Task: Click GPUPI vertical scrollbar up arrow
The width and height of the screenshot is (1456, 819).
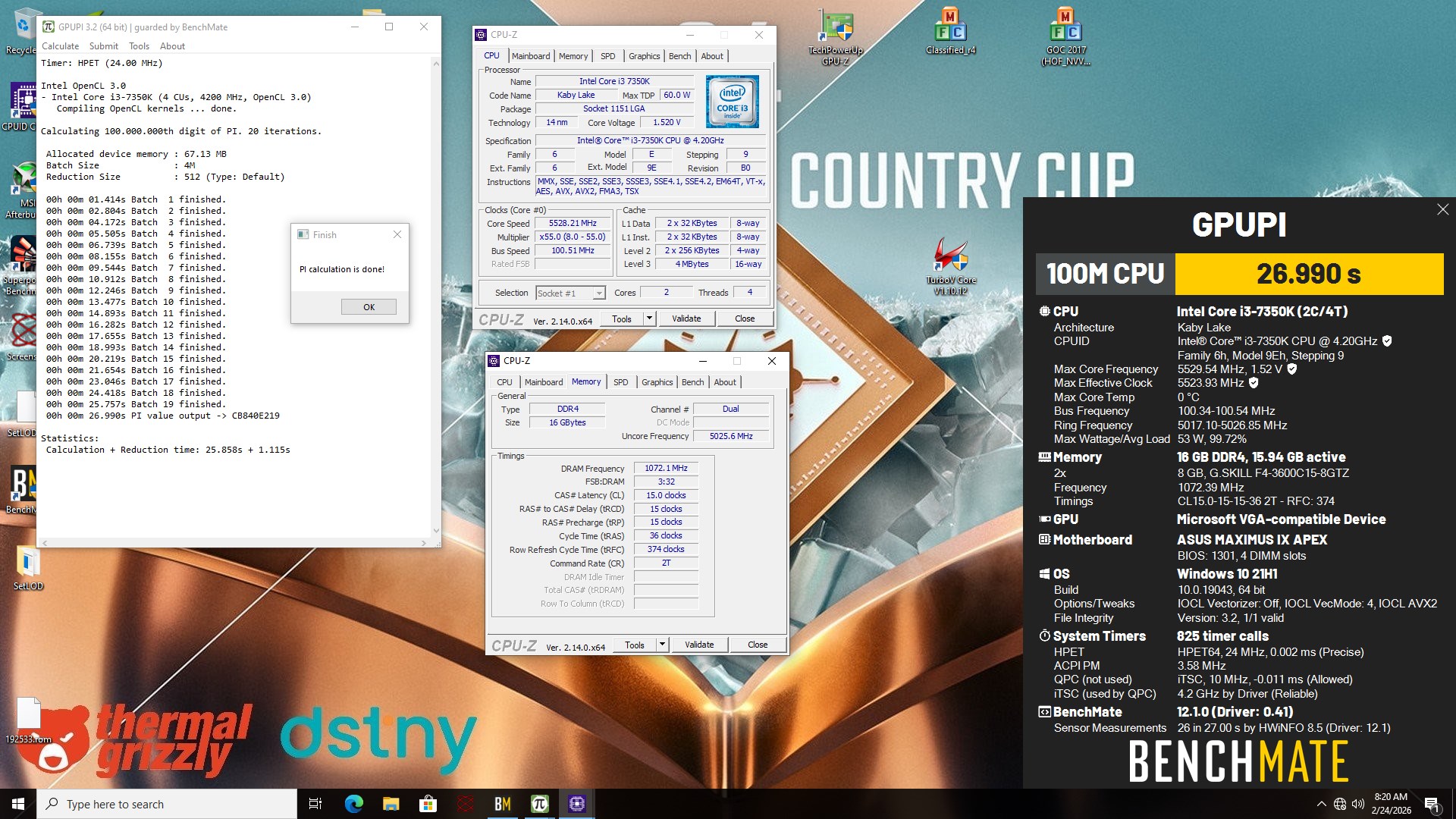Action: (x=436, y=63)
